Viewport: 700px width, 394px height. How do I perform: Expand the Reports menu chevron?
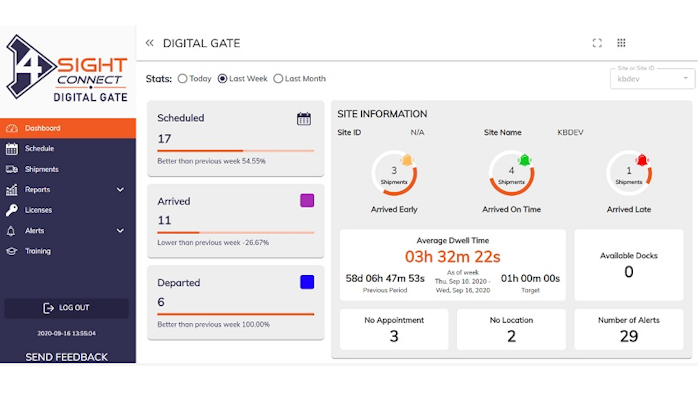pyautogui.click(x=120, y=190)
